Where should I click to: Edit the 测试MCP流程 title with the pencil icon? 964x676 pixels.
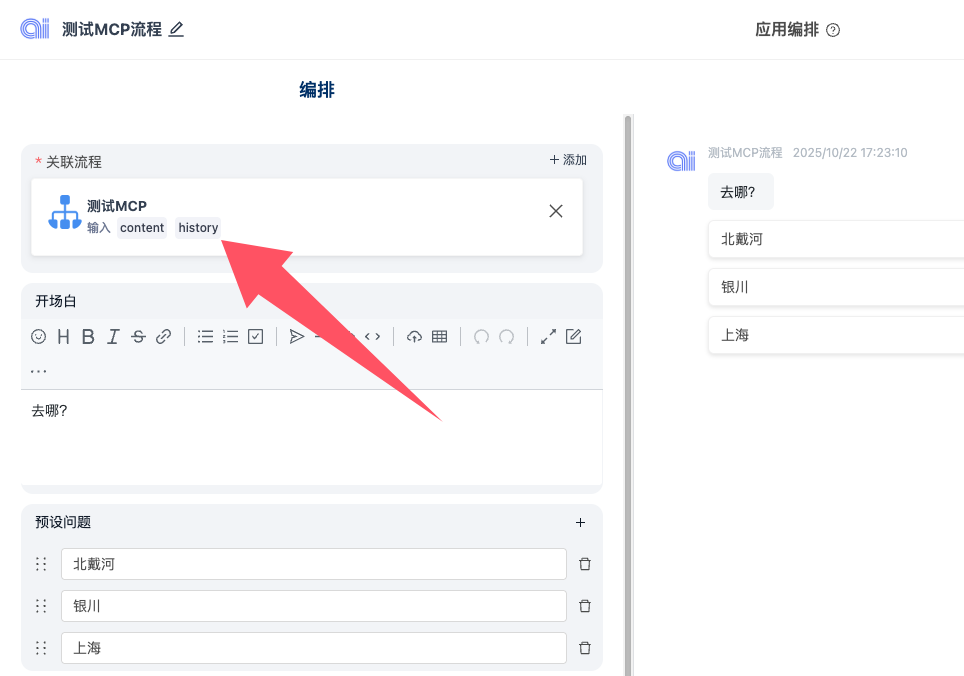tap(176, 30)
